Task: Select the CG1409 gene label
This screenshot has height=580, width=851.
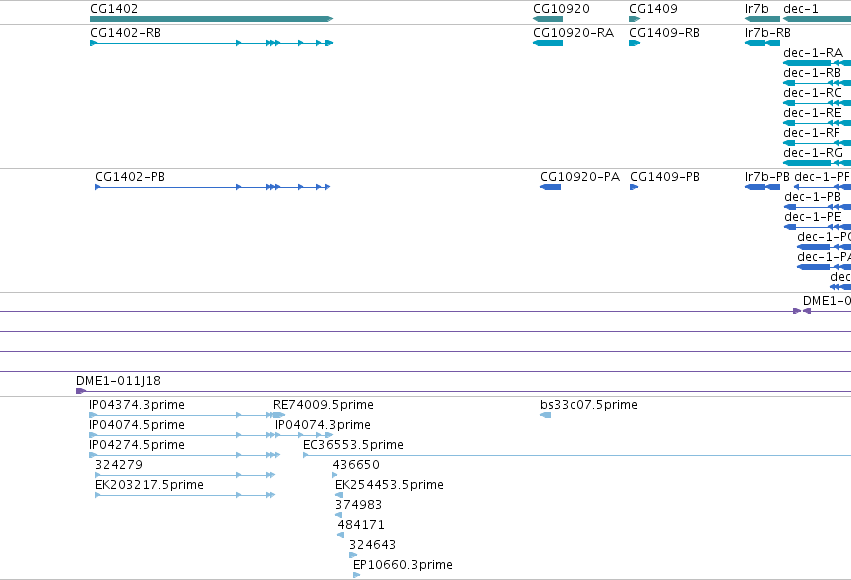Action: click(653, 9)
